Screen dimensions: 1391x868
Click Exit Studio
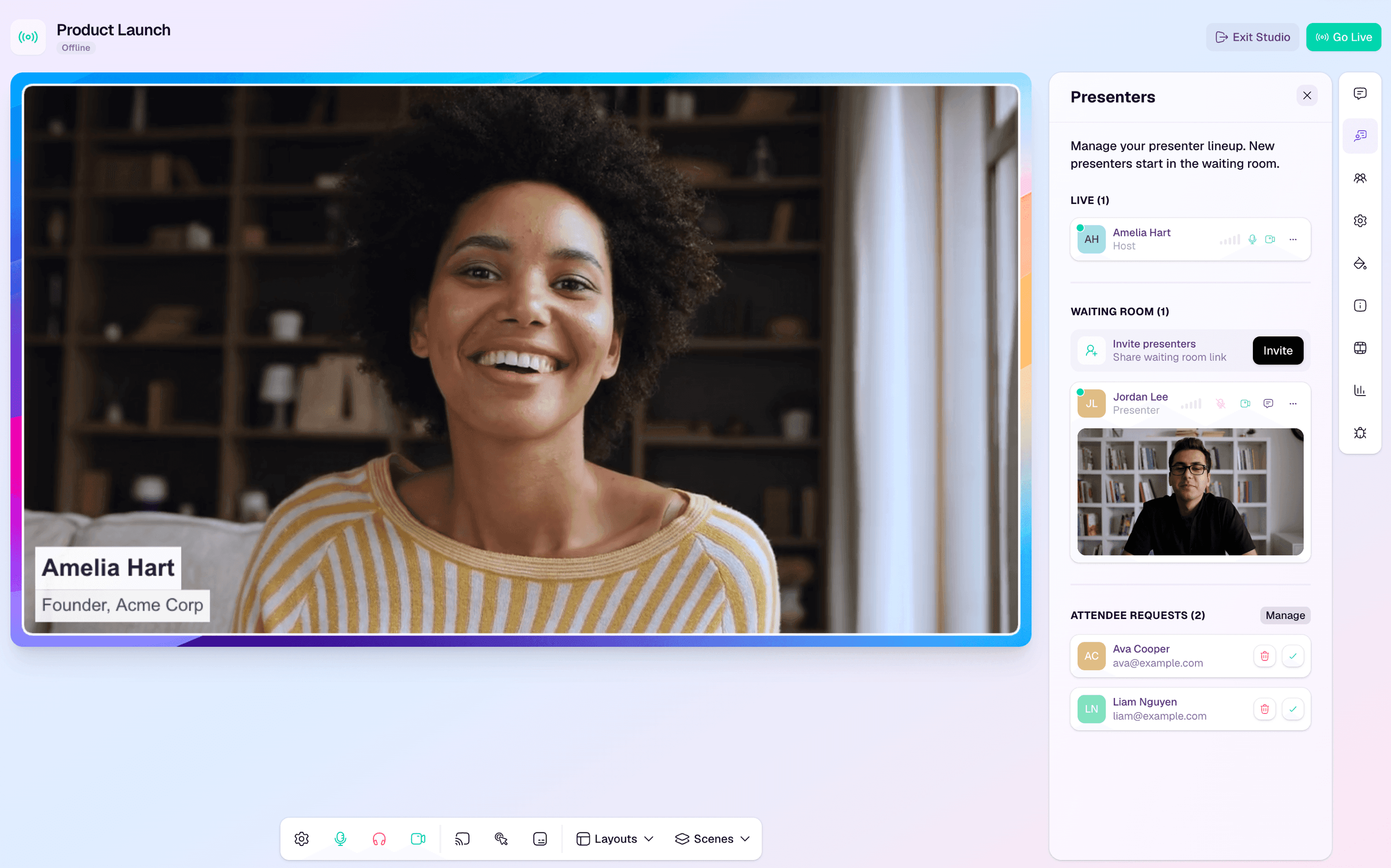(x=1252, y=37)
